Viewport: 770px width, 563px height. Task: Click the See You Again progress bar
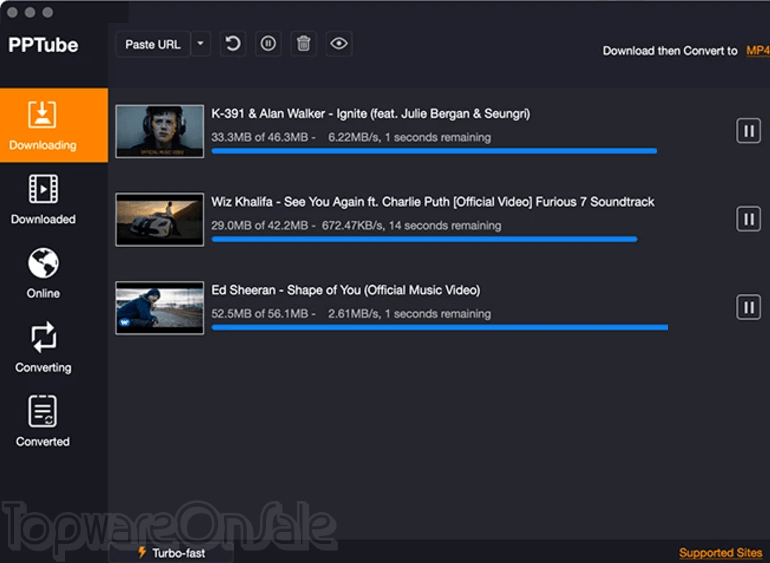click(424, 240)
